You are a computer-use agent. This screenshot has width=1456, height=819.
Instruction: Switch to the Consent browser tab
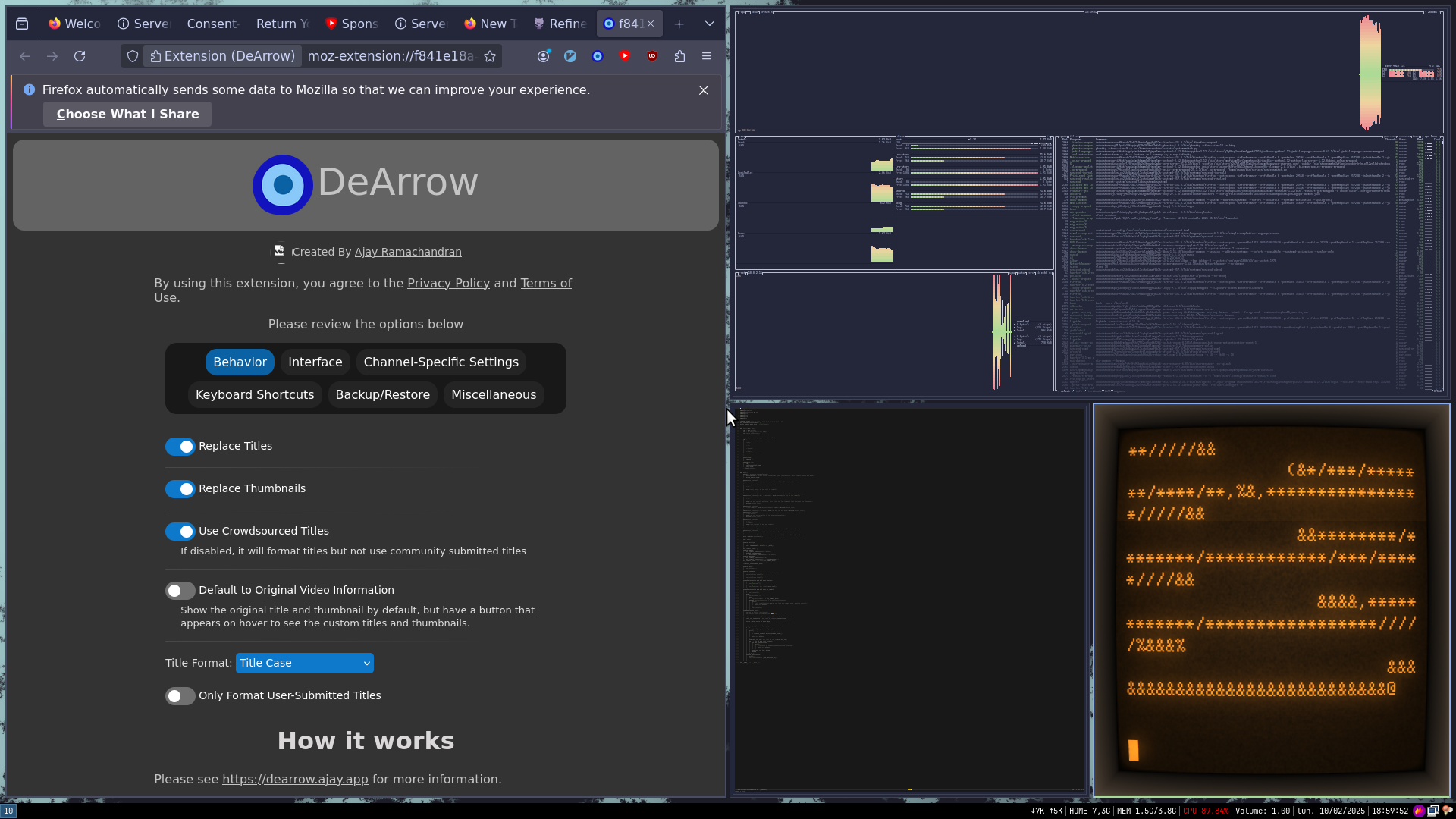tap(213, 24)
